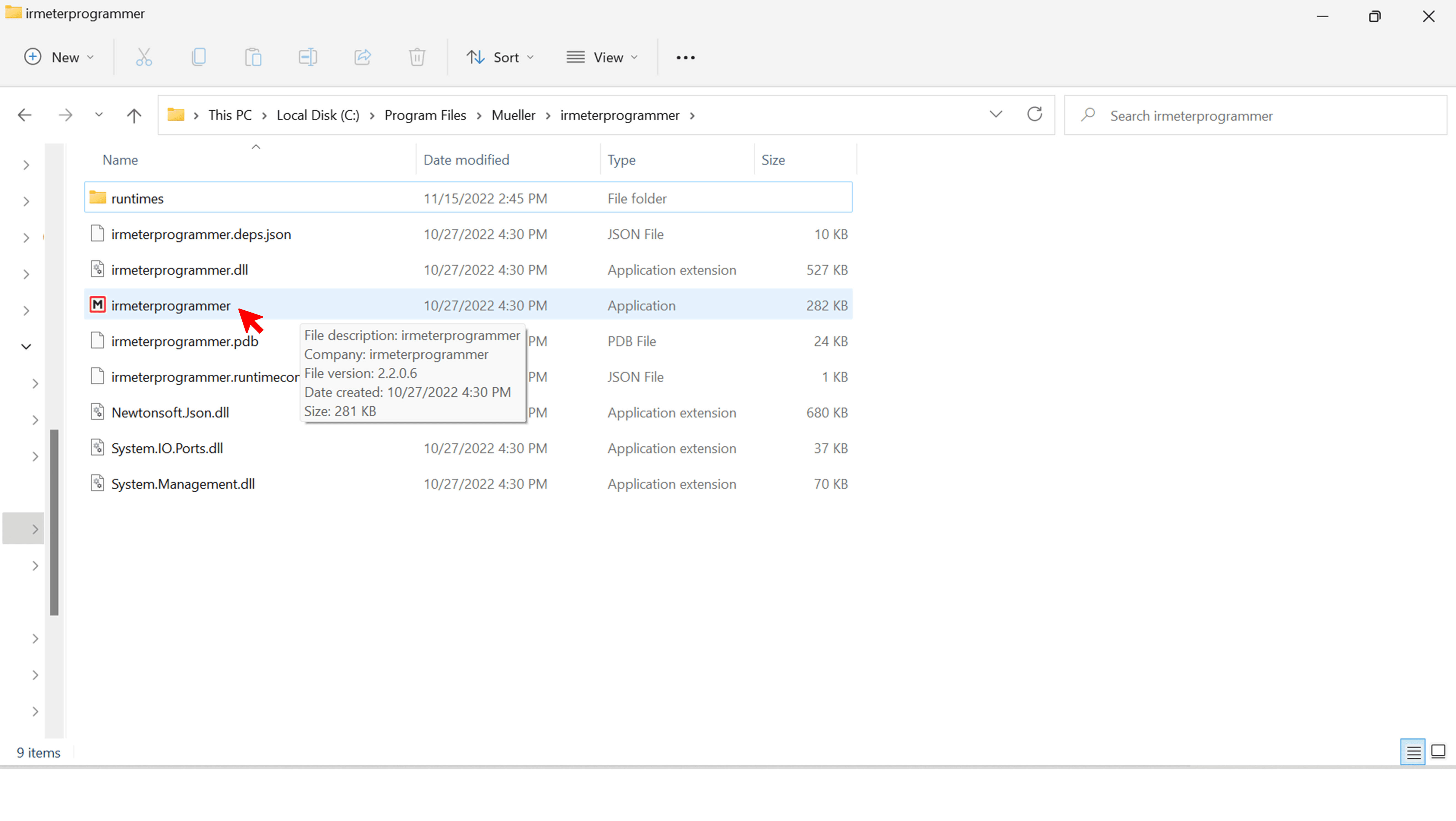The image size is (1456, 821).
Task: Click the navigation pane vertical scrollbar thumb
Action: point(54,523)
